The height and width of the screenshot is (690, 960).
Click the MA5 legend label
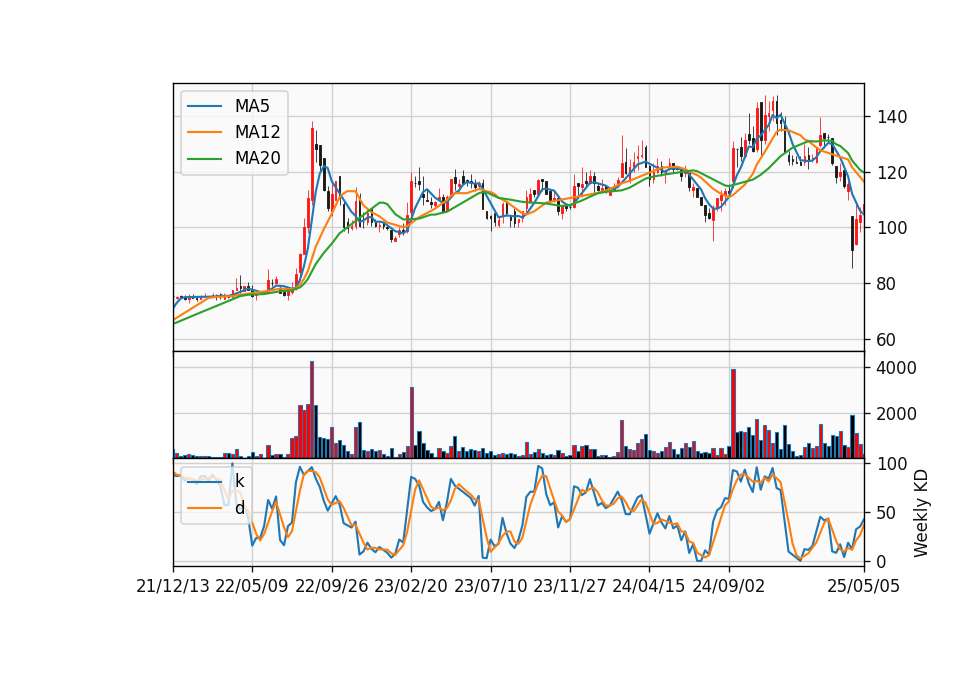click(x=252, y=106)
